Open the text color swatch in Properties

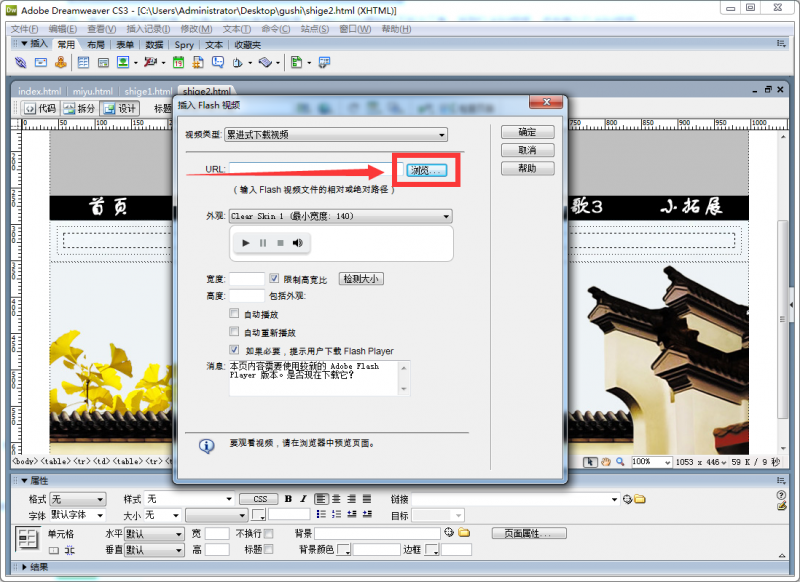click(x=259, y=515)
